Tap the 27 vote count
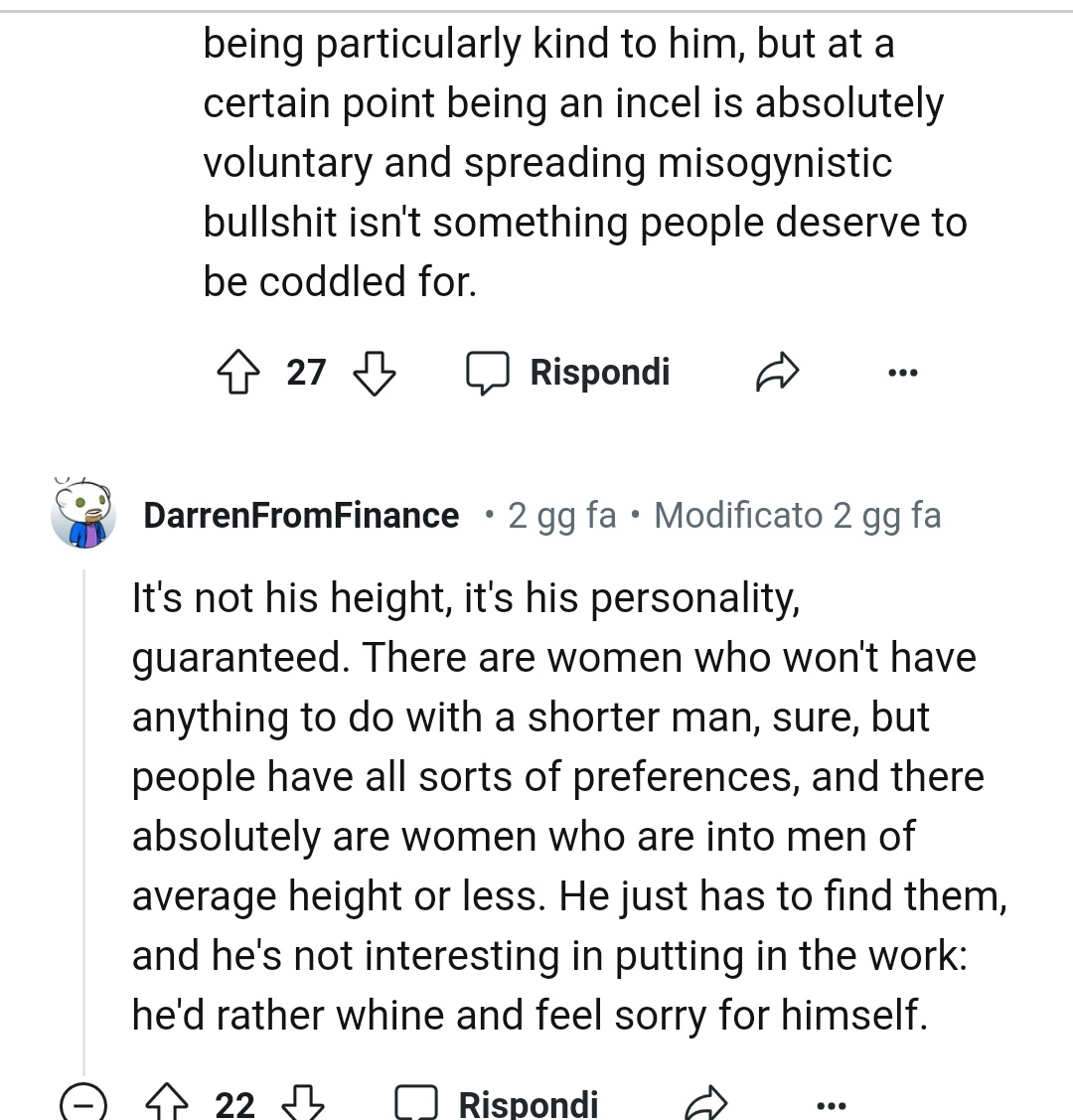This screenshot has height=1120, width=1073. [306, 374]
